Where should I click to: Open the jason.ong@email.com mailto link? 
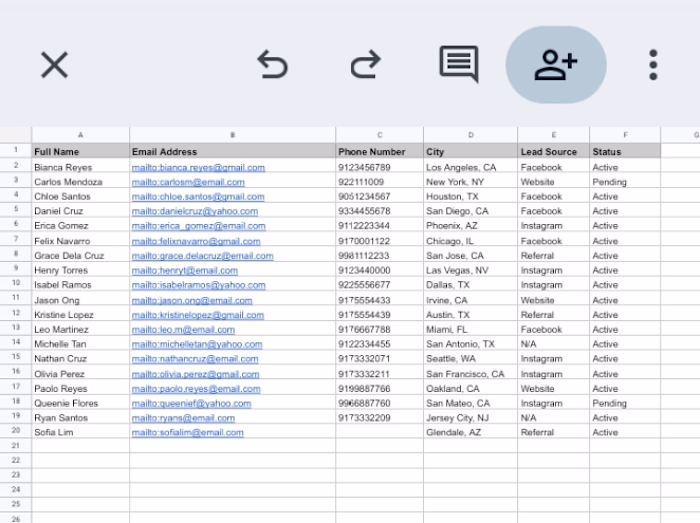(192, 301)
